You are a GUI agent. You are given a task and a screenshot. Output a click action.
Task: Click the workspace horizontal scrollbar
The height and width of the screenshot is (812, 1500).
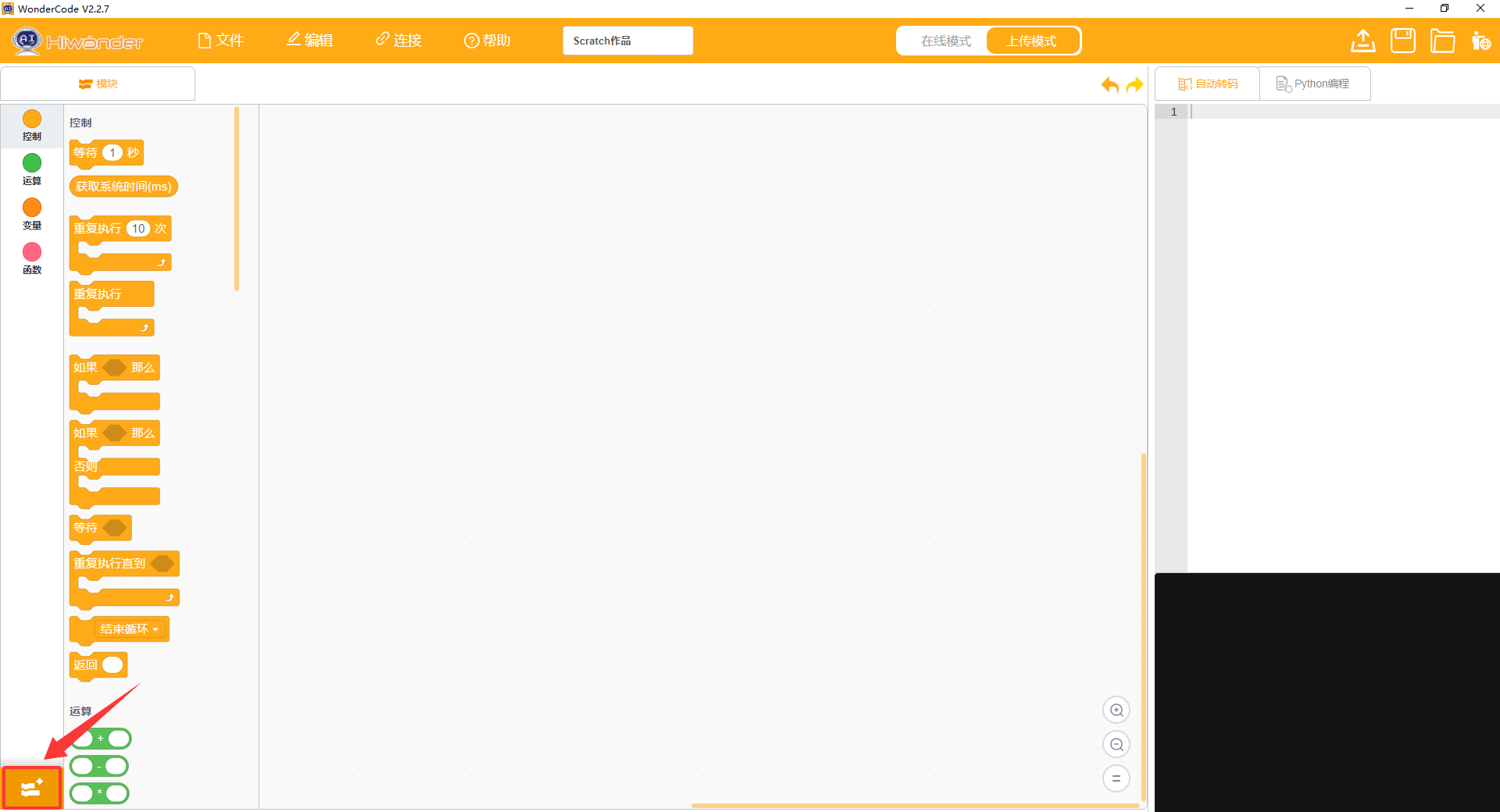pos(914,806)
